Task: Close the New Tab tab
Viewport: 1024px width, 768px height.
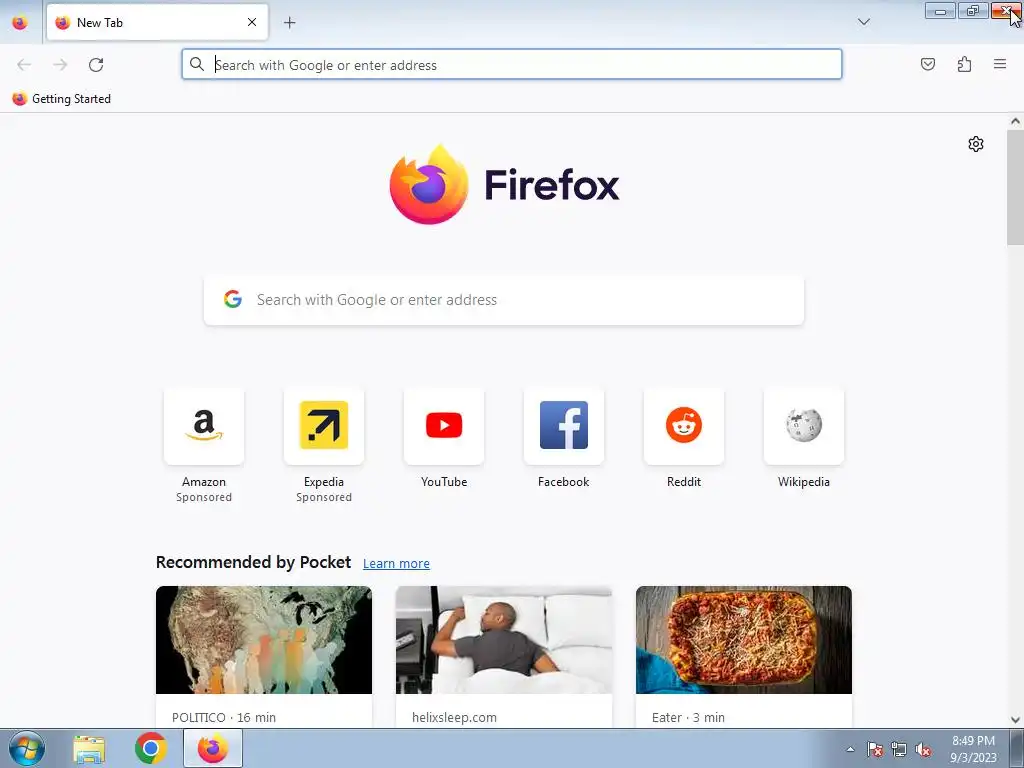Action: click(252, 22)
